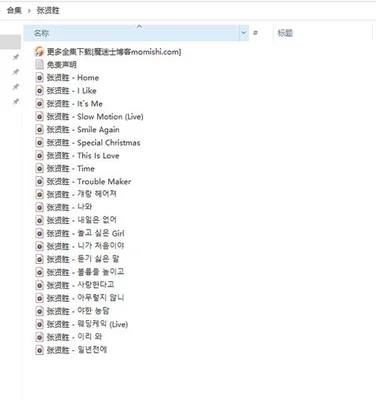
Task: Select file 张贤胜 - 웨딩케익 (Live)
Action: pos(87,324)
